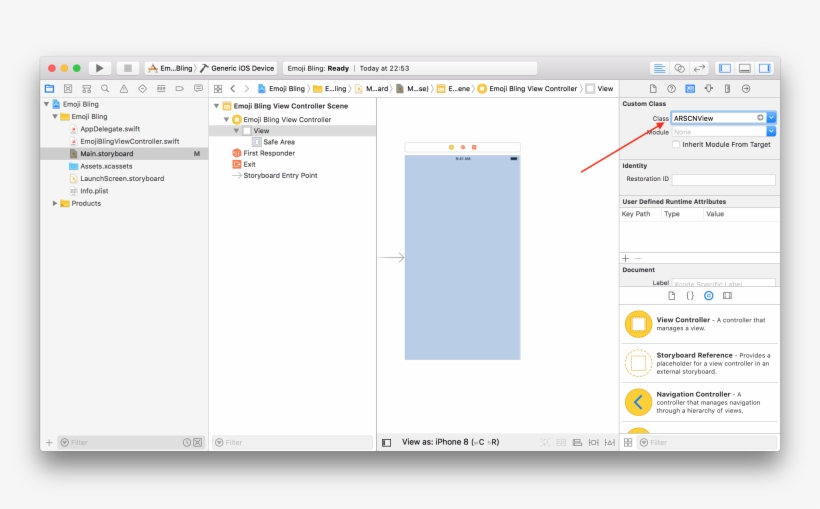
Task: Select Safe Area in document outline
Action: point(274,142)
